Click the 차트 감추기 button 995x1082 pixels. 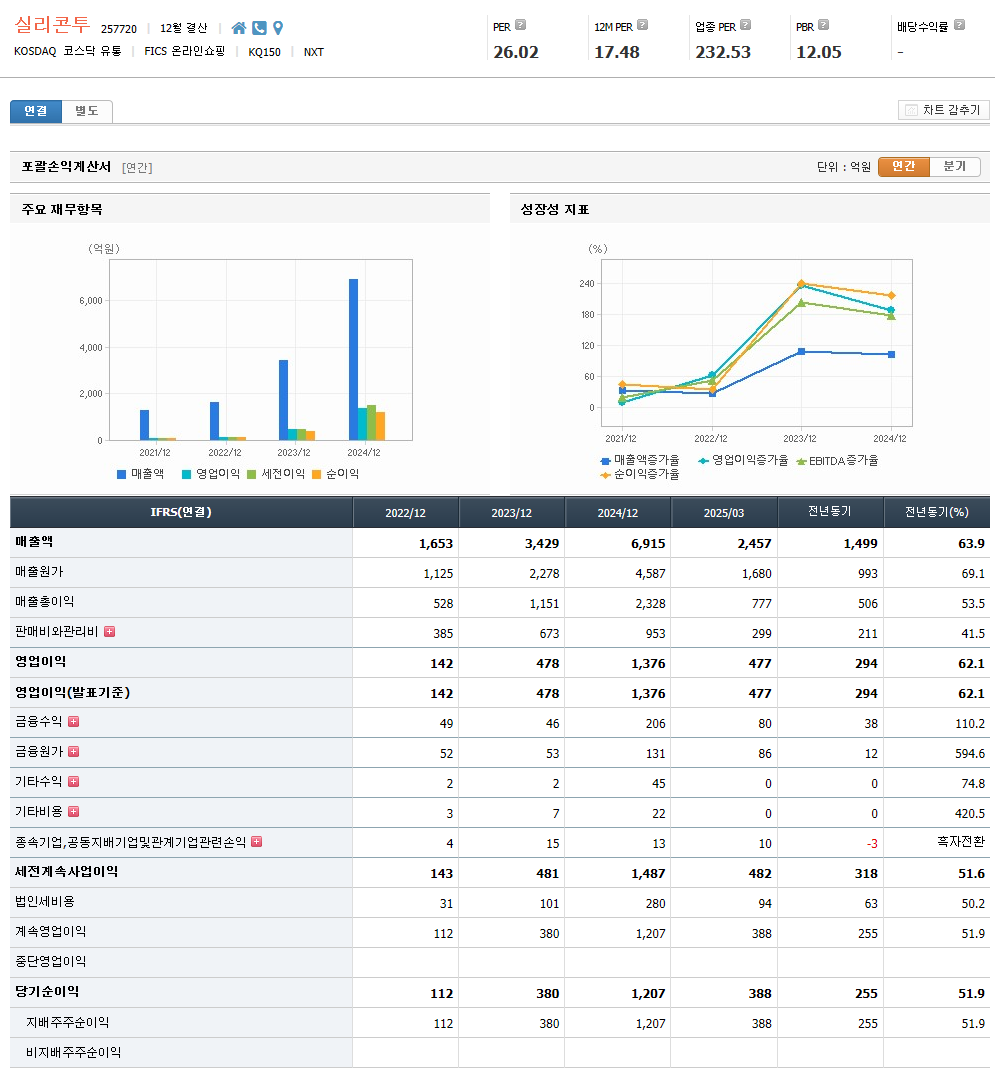click(x=943, y=110)
